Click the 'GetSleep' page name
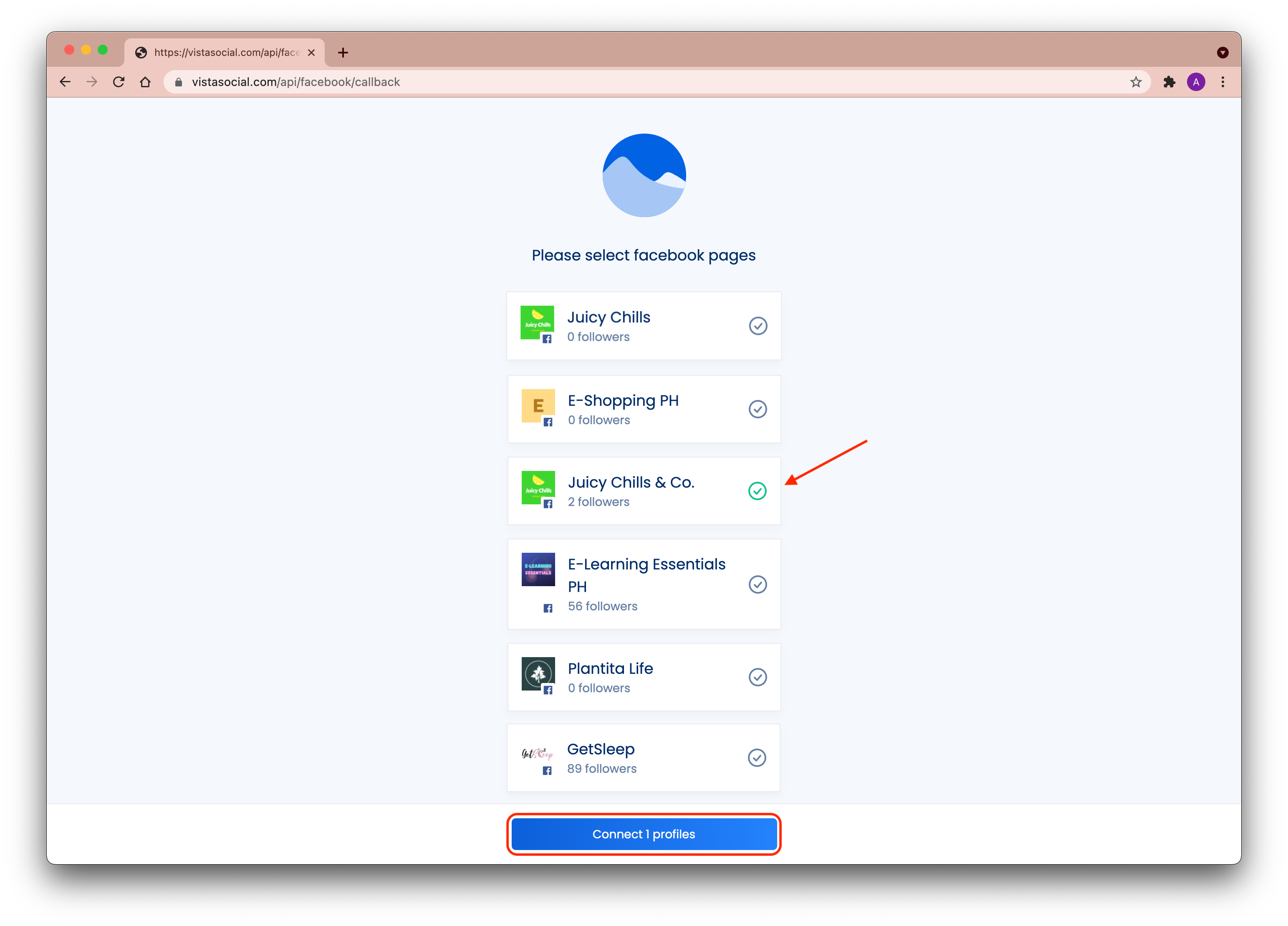The image size is (1288, 926). pos(601,750)
